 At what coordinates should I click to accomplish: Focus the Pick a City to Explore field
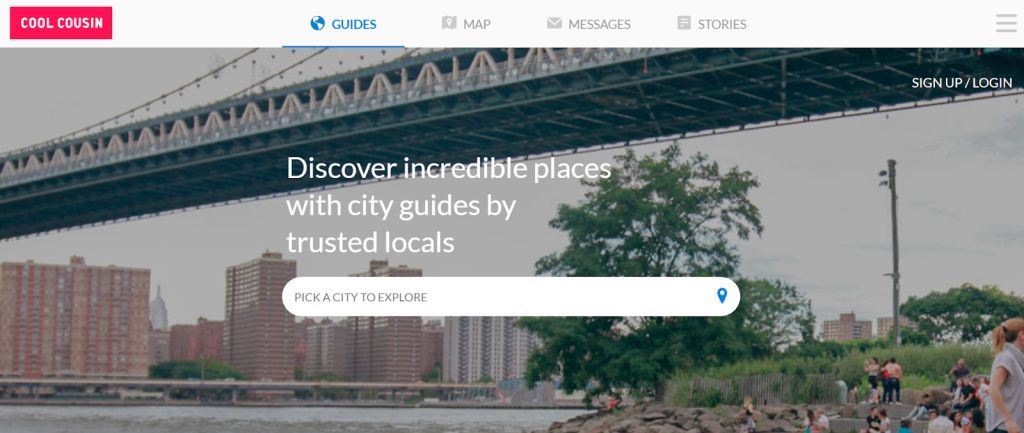pos(511,297)
